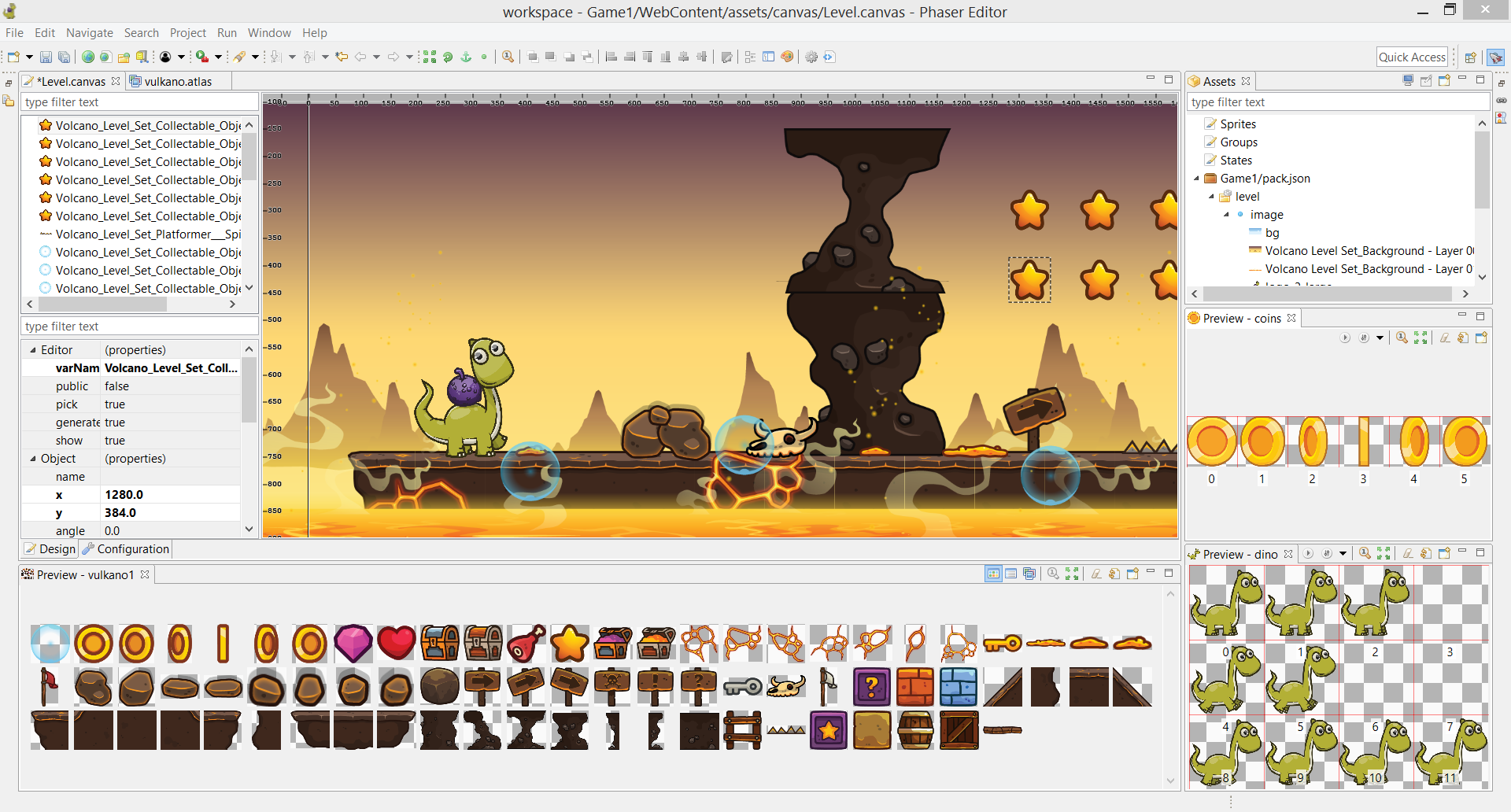Screen dimensions: 1511x812
Task: Click the question-mark block sprite in vulkano1 preview
Action: pos(871,687)
